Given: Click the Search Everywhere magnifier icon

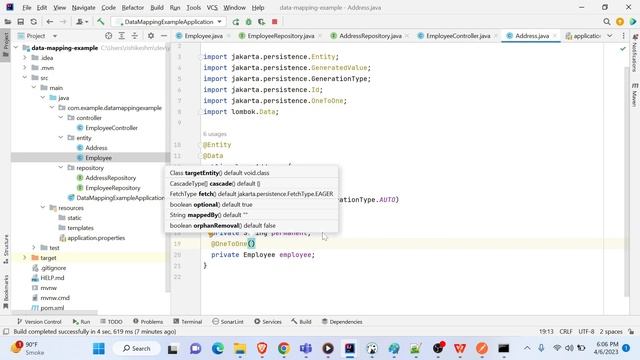Looking at the screenshot, I should tap(607, 22).
